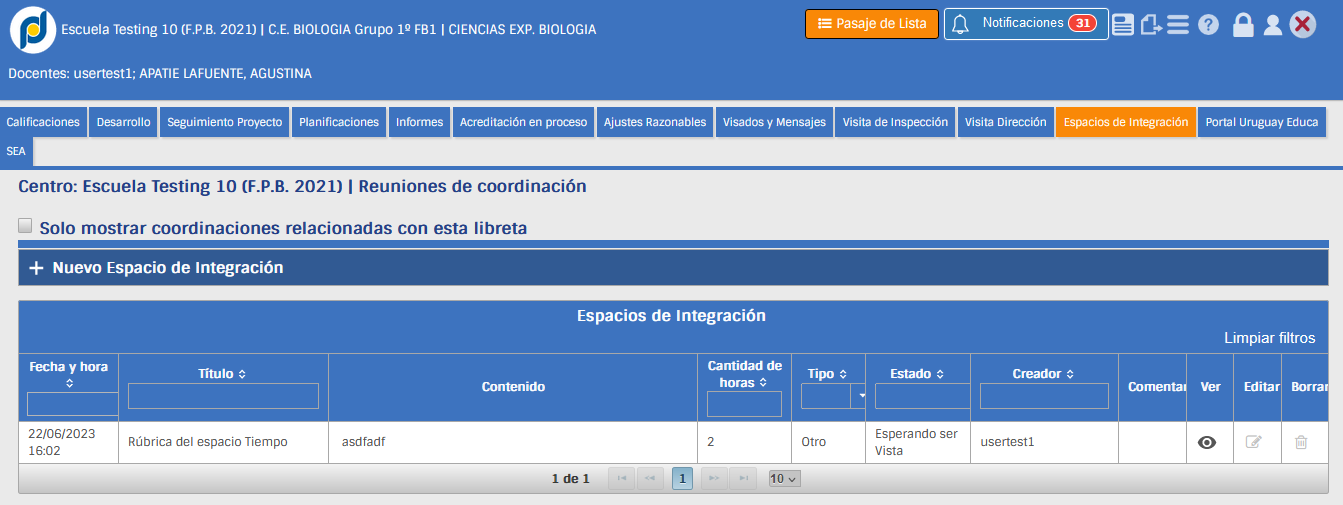Go to next page of results

pos(714,479)
